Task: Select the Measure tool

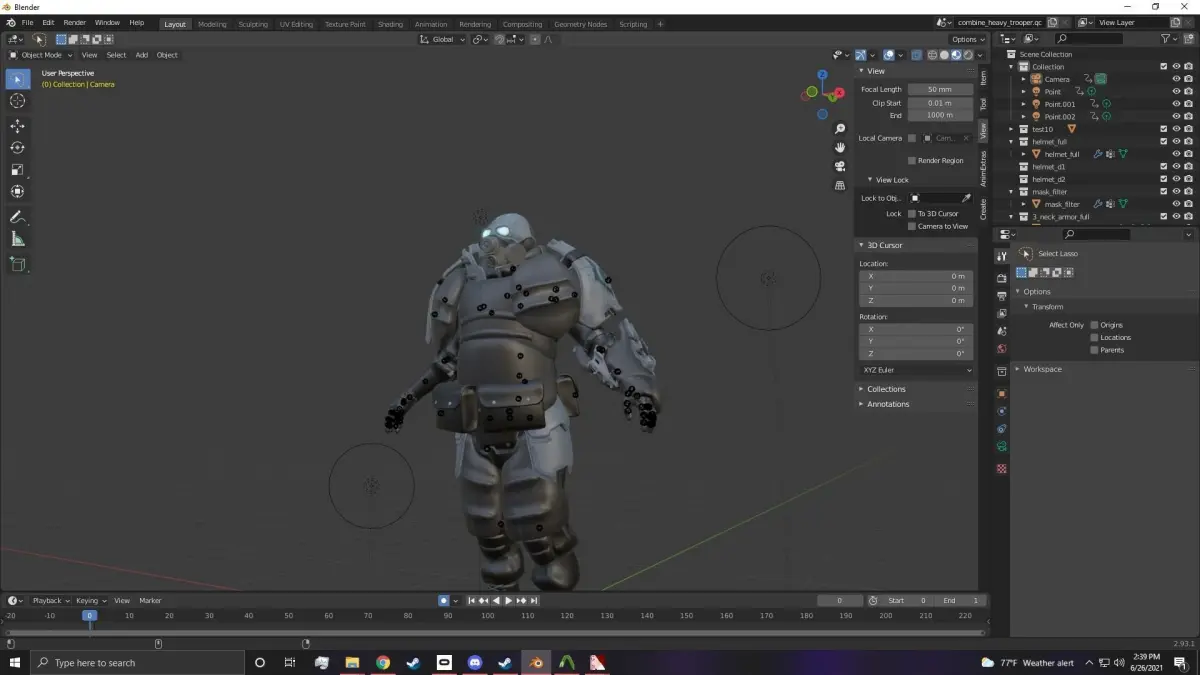Action: click(17, 239)
